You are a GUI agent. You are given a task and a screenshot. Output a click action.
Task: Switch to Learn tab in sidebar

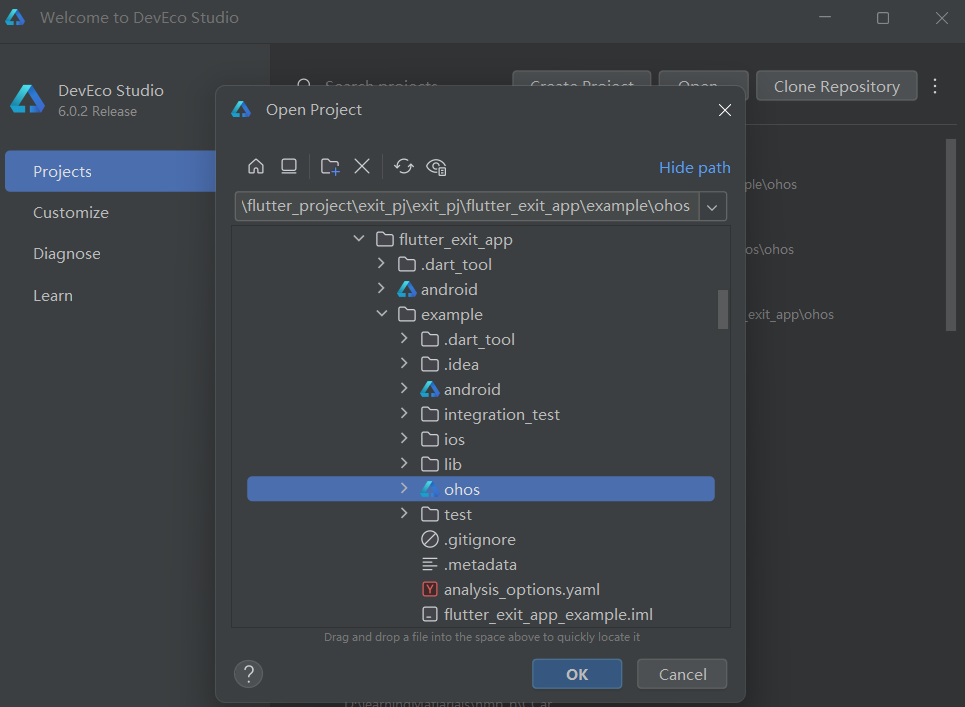click(x=53, y=295)
